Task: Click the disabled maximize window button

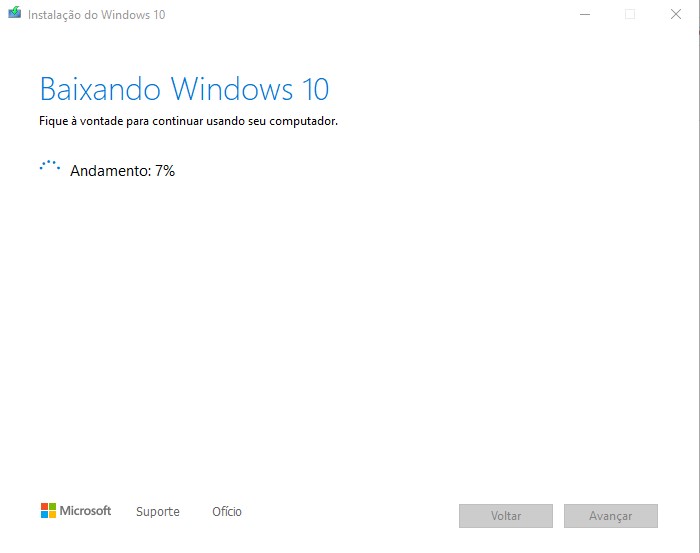Action: [630, 14]
